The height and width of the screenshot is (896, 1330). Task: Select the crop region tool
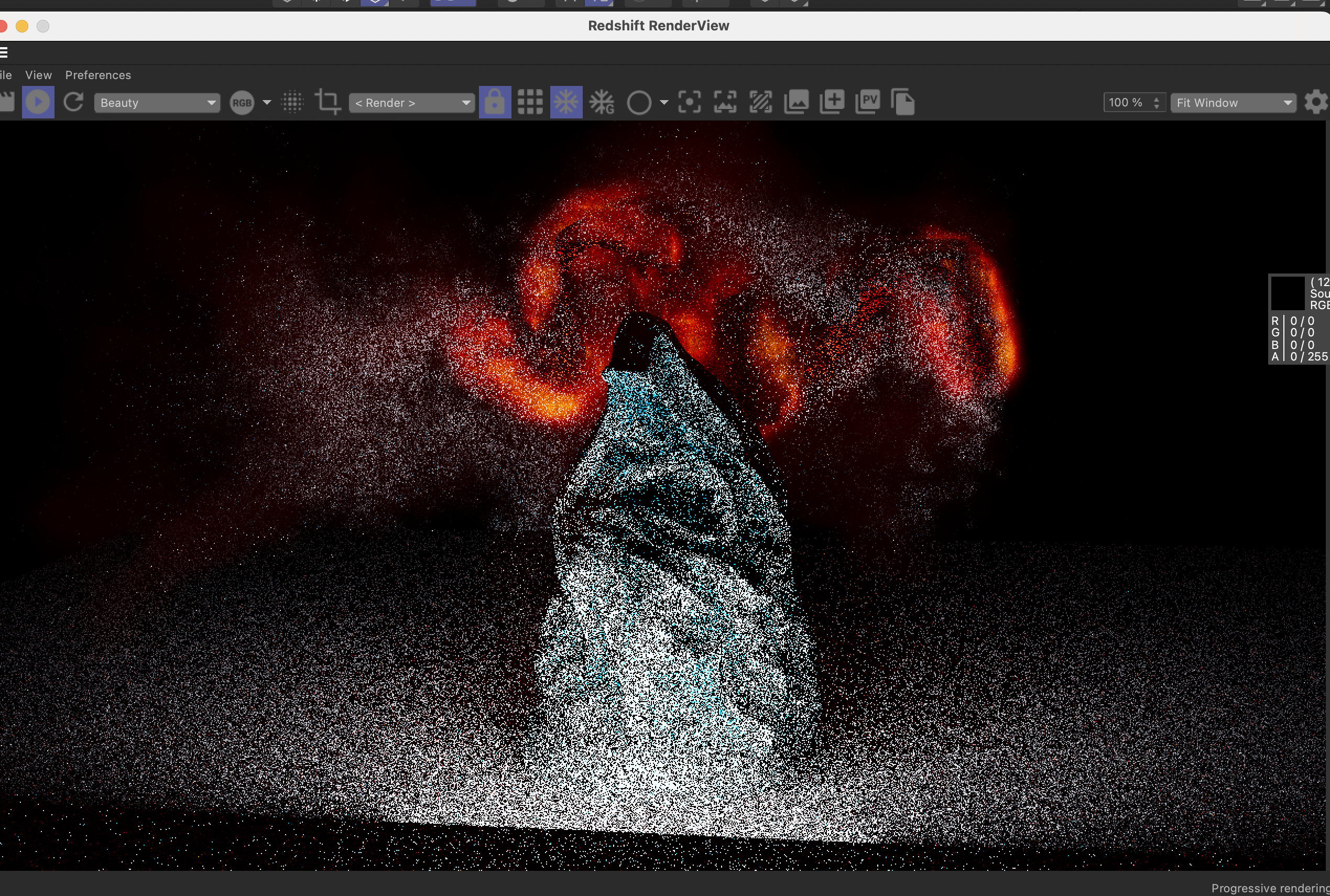pos(328,102)
